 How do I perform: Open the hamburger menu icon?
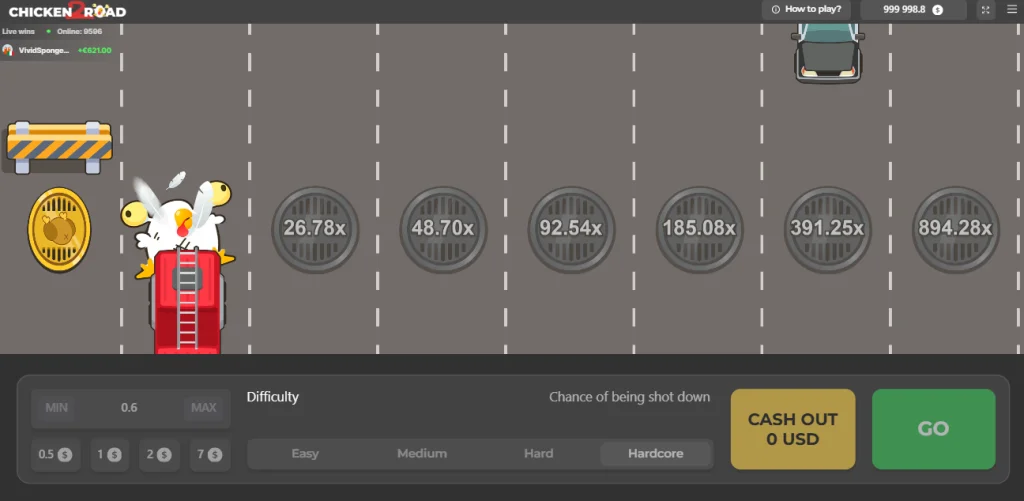click(x=1011, y=10)
